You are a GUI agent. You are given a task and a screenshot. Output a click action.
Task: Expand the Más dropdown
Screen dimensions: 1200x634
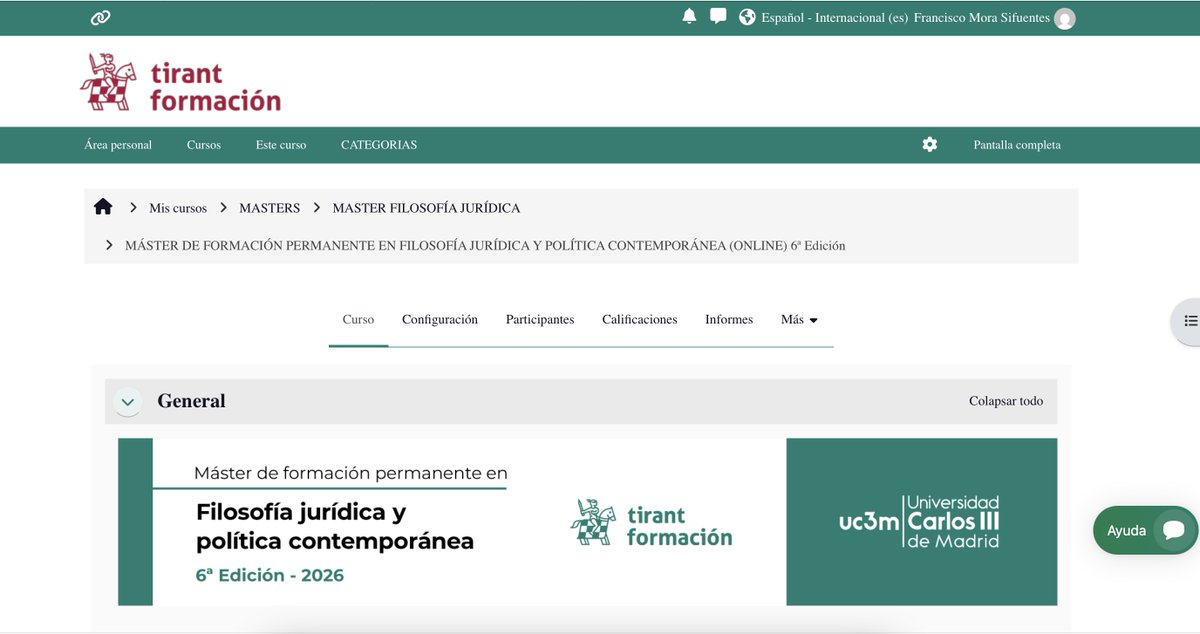[799, 320]
